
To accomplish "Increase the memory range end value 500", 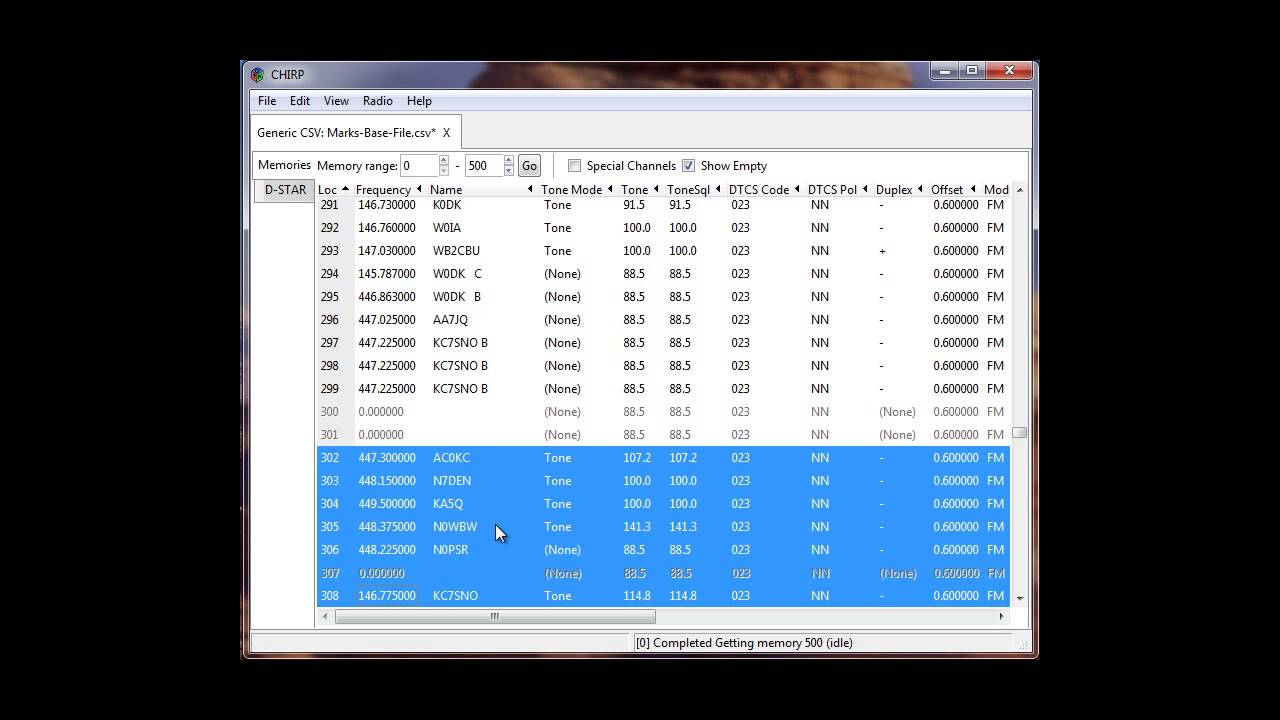I will click(x=509, y=161).
